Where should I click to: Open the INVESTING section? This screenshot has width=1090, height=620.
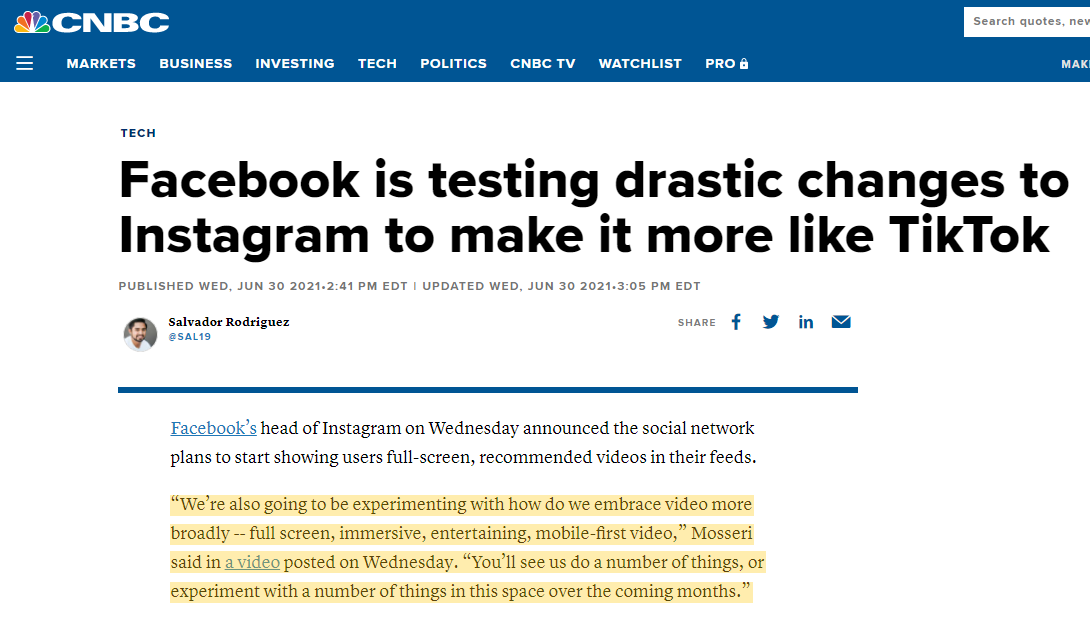[x=295, y=63]
